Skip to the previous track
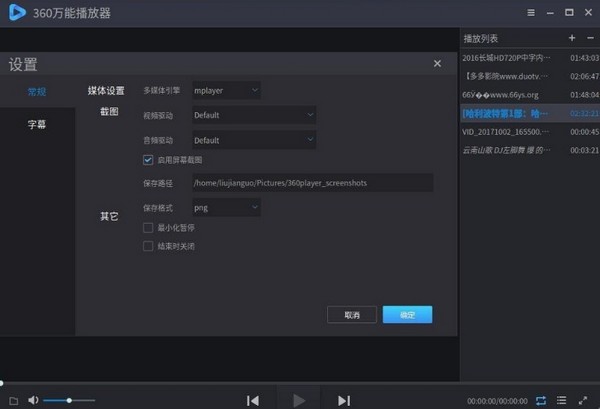 tap(253, 400)
